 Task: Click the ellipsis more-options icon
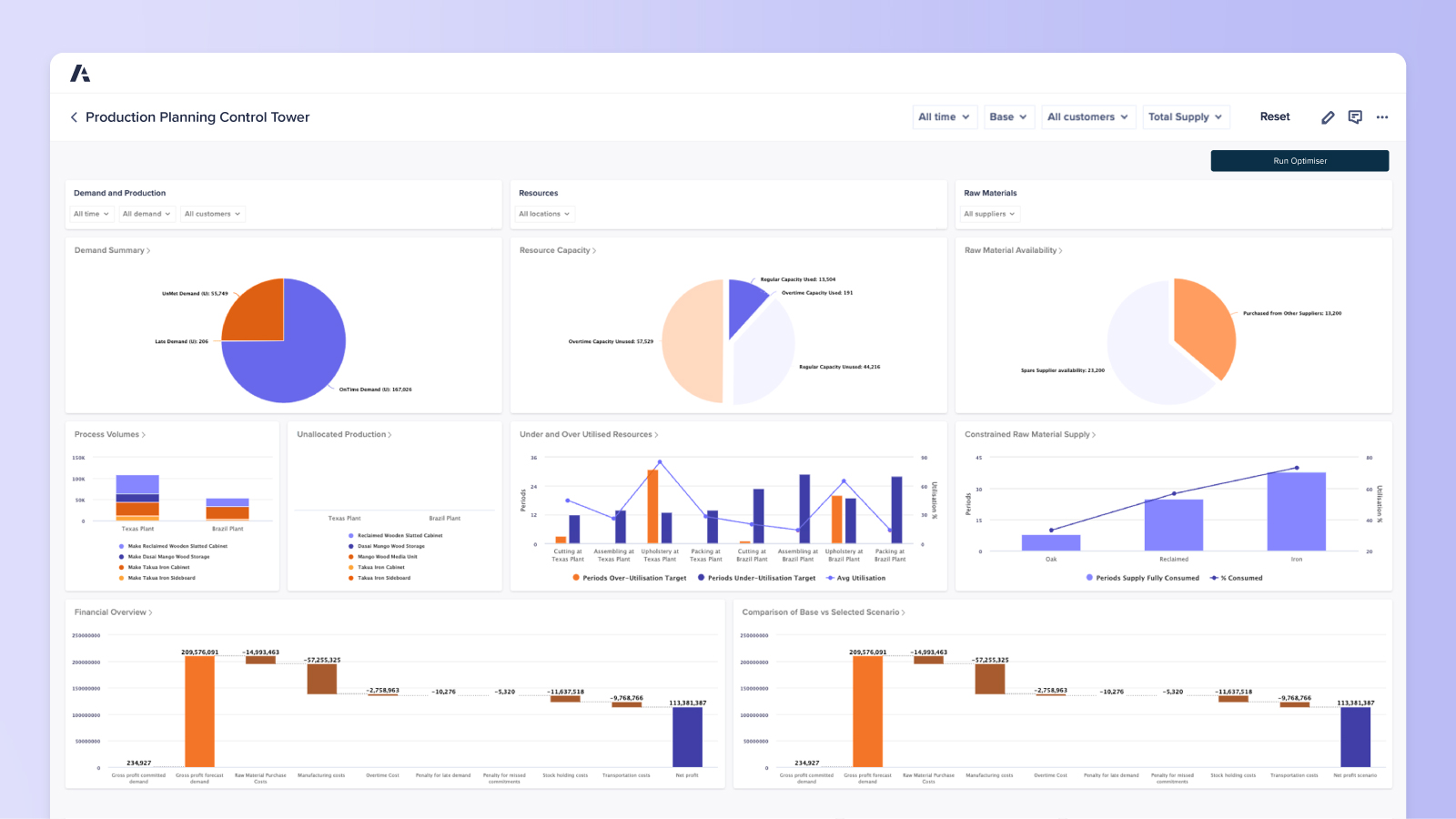(x=1382, y=117)
